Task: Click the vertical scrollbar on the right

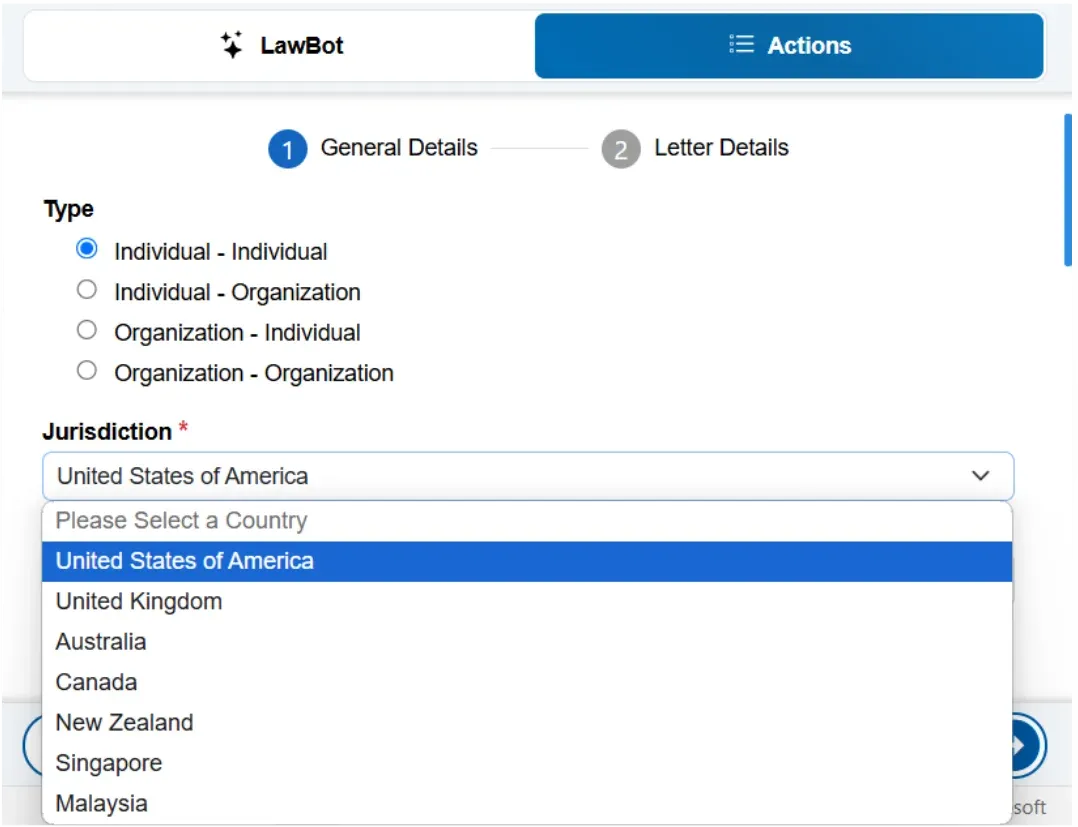Action: 1068,190
